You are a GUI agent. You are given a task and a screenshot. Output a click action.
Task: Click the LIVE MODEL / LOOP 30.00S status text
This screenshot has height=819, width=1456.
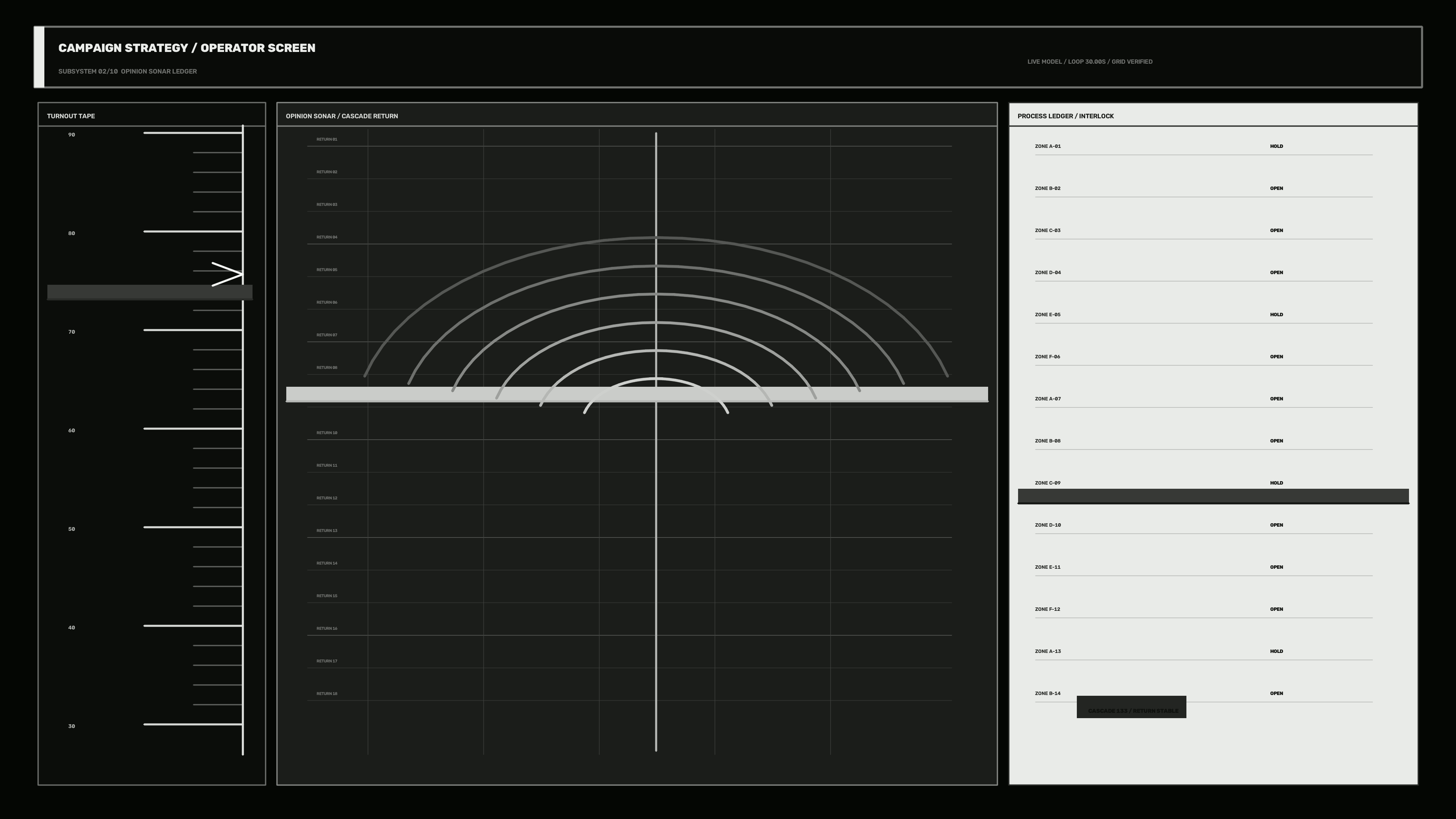(1090, 61)
